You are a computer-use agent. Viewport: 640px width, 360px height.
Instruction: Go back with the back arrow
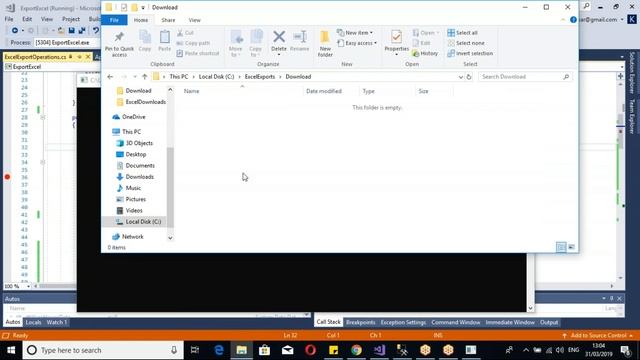(110, 77)
